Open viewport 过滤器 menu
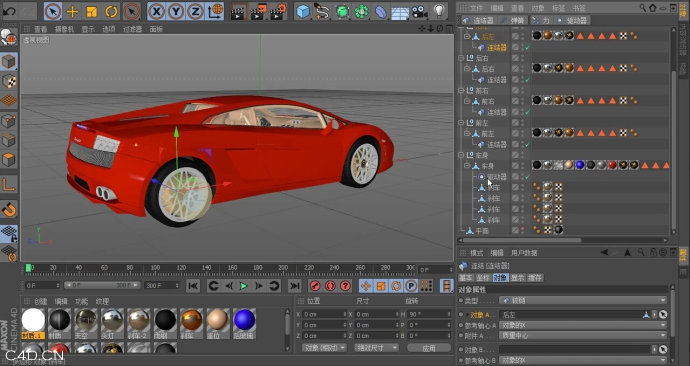The image size is (690, 366). pyautogui.click(x=132, y=29)
